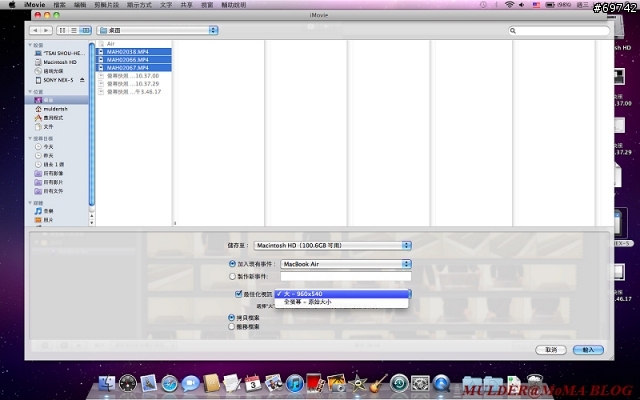The image size is (640, 400).
Task: Open the 桌面 folder path dropdown
Action: pos(157,30)
